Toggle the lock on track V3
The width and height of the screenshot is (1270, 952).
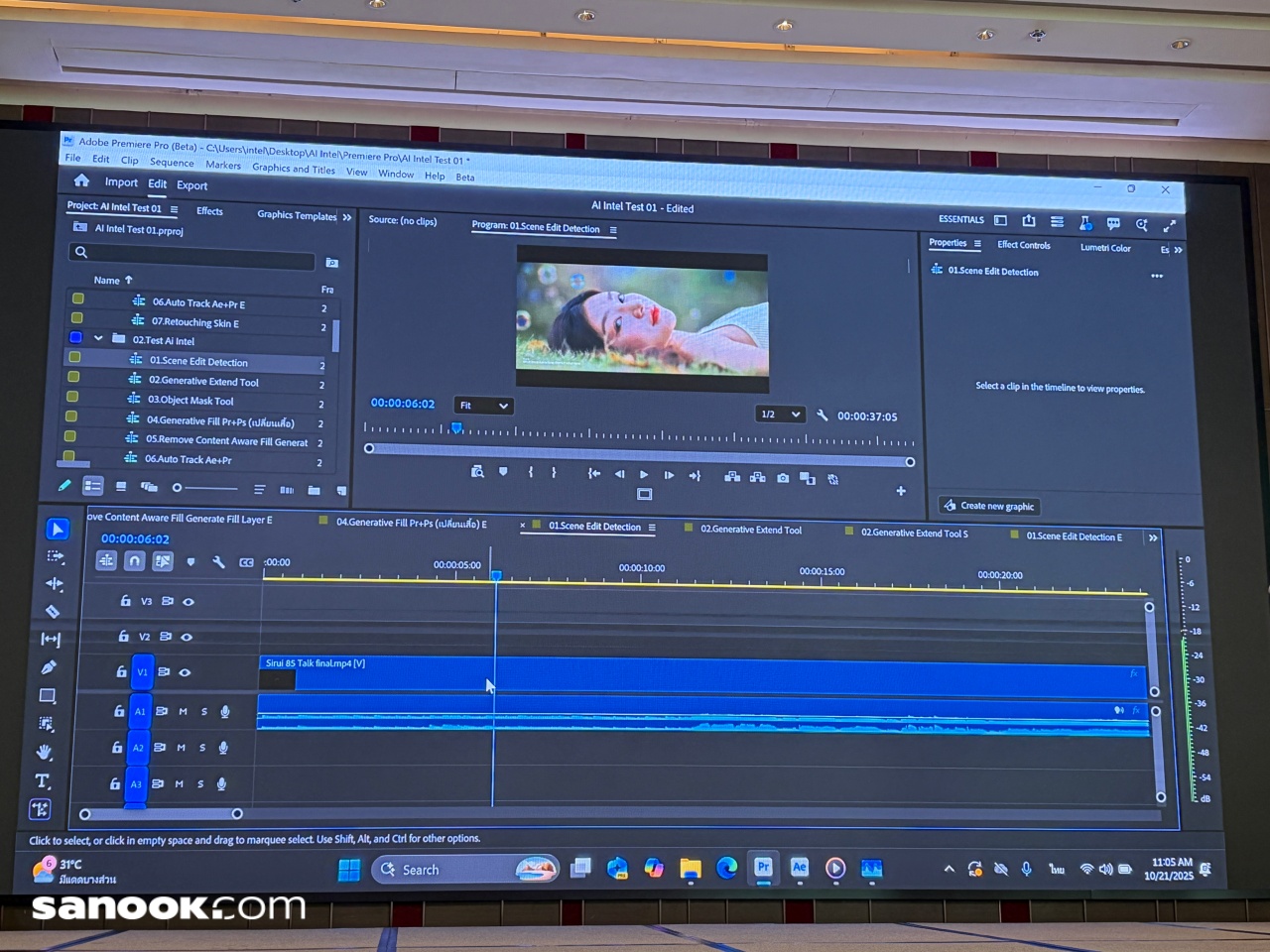click(x=125, y=600)
